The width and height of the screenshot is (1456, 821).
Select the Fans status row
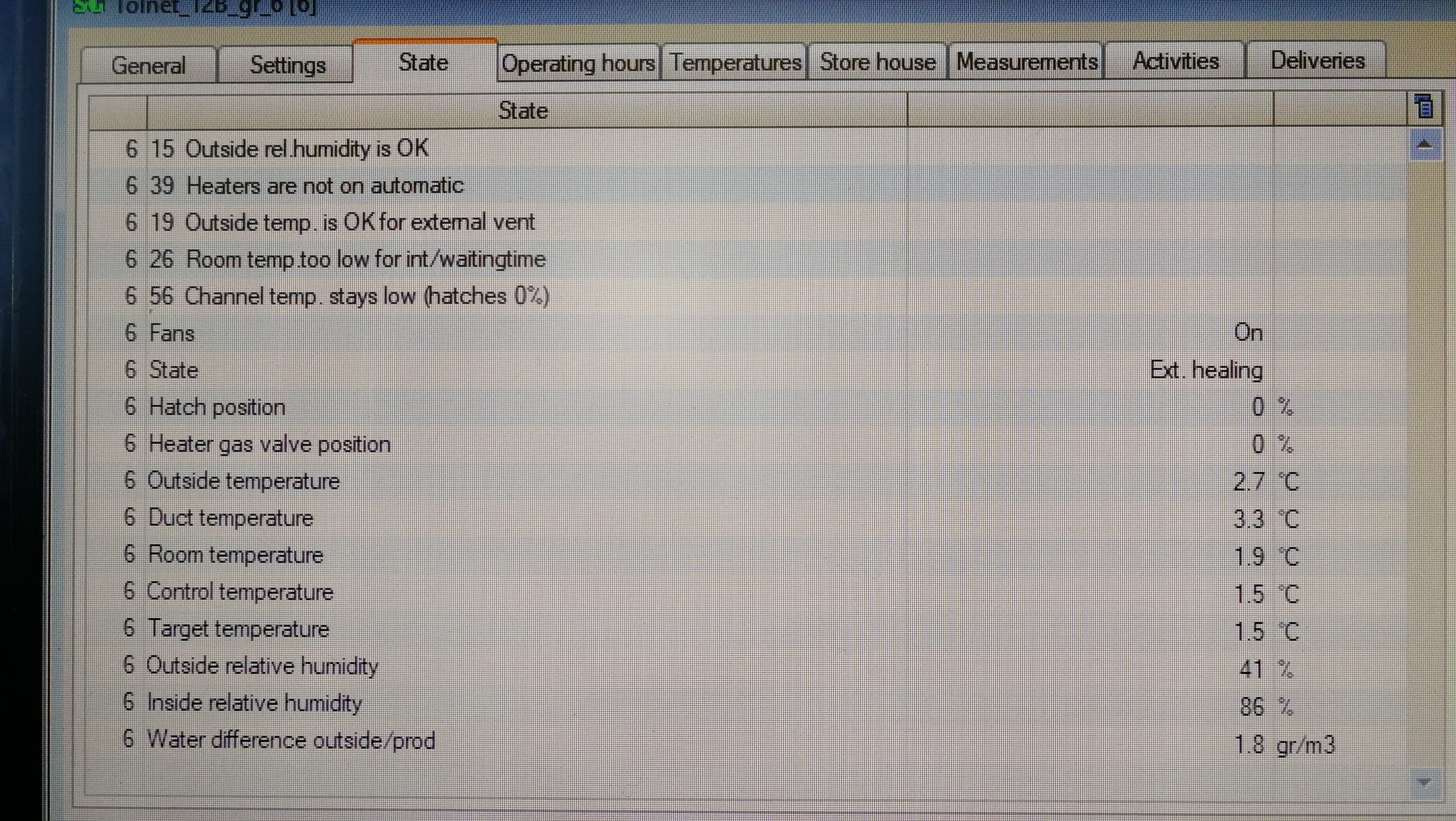(172, 334)
